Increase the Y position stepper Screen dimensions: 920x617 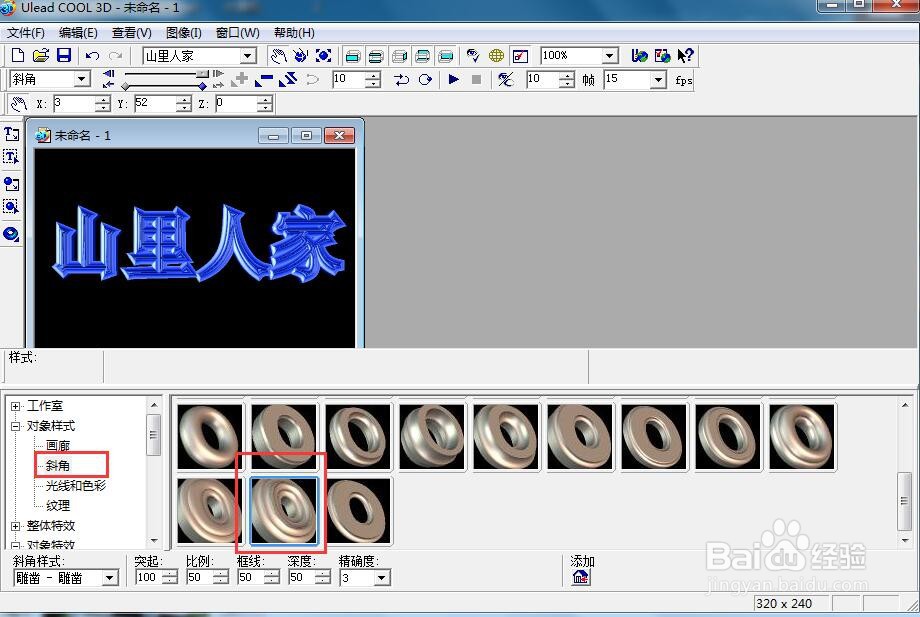click(184, 100)
